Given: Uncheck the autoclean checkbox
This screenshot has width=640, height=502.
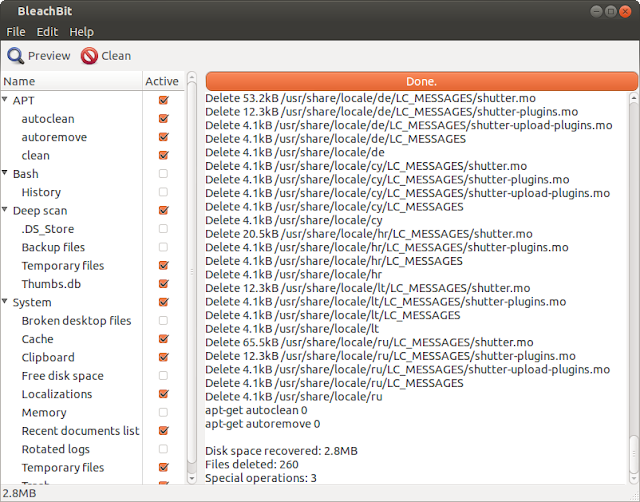Looking at the screenshot, I should 163,118.
